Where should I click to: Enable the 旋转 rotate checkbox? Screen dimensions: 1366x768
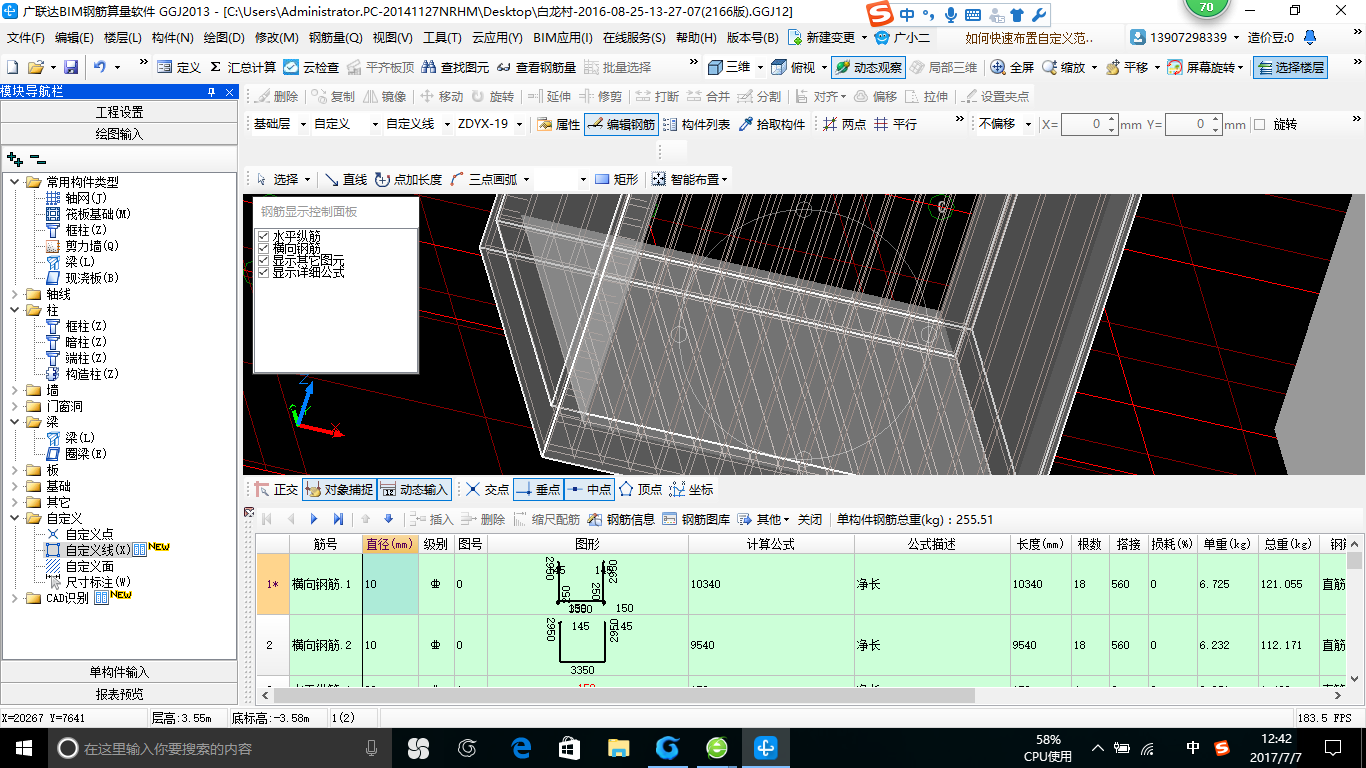(1260, 125)
